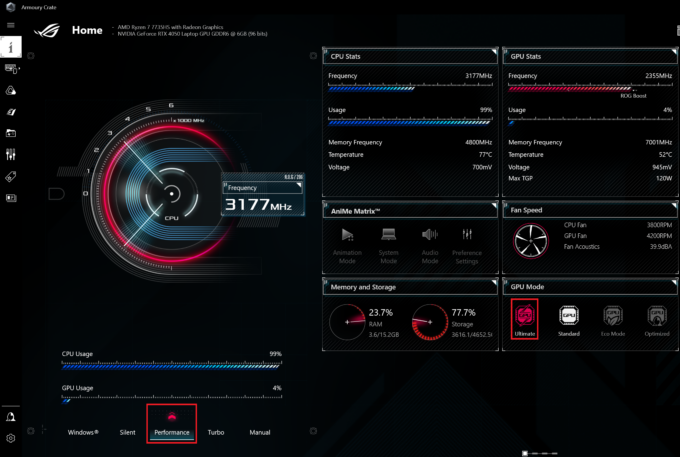680x457 pixels.
Task: Click the Home info icon in the sidebar
Action: pos(11,47)
